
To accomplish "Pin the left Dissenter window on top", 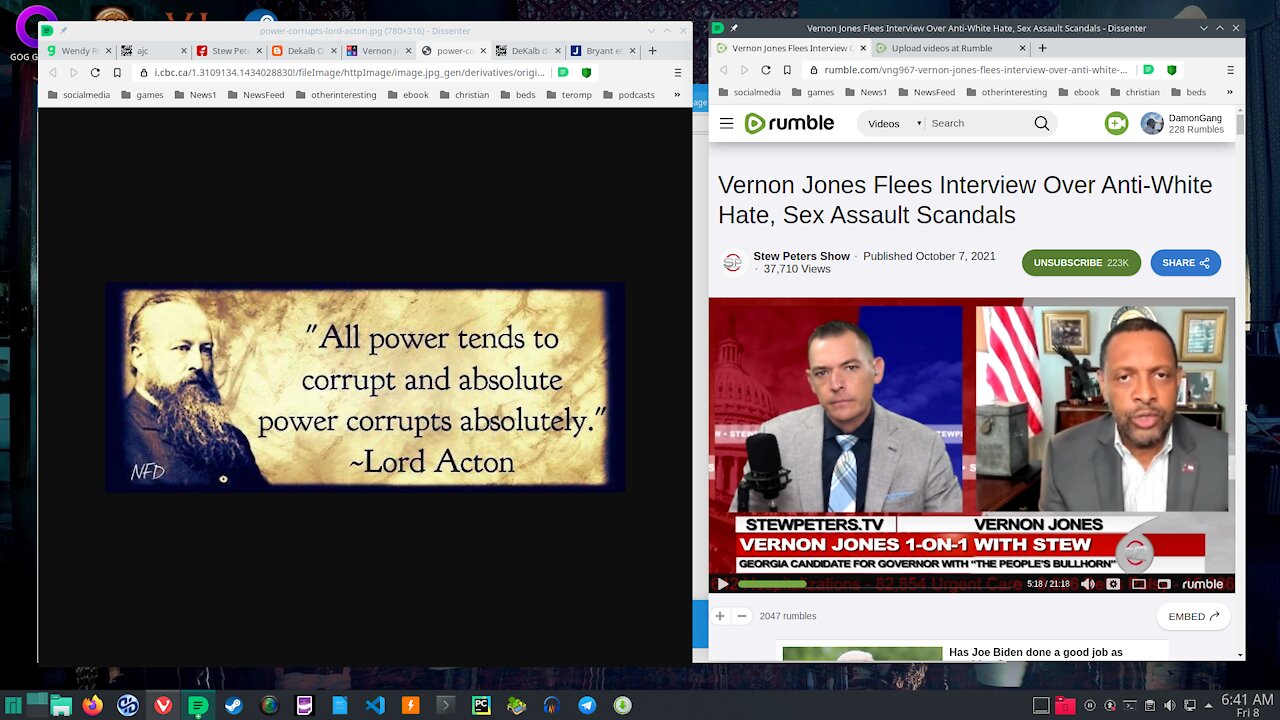I will click(63, 31).
